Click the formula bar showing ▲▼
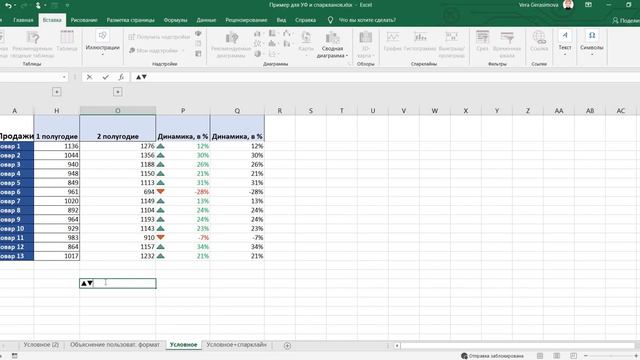The height and width of the screenshot is (360, 640). click(386, 77)
